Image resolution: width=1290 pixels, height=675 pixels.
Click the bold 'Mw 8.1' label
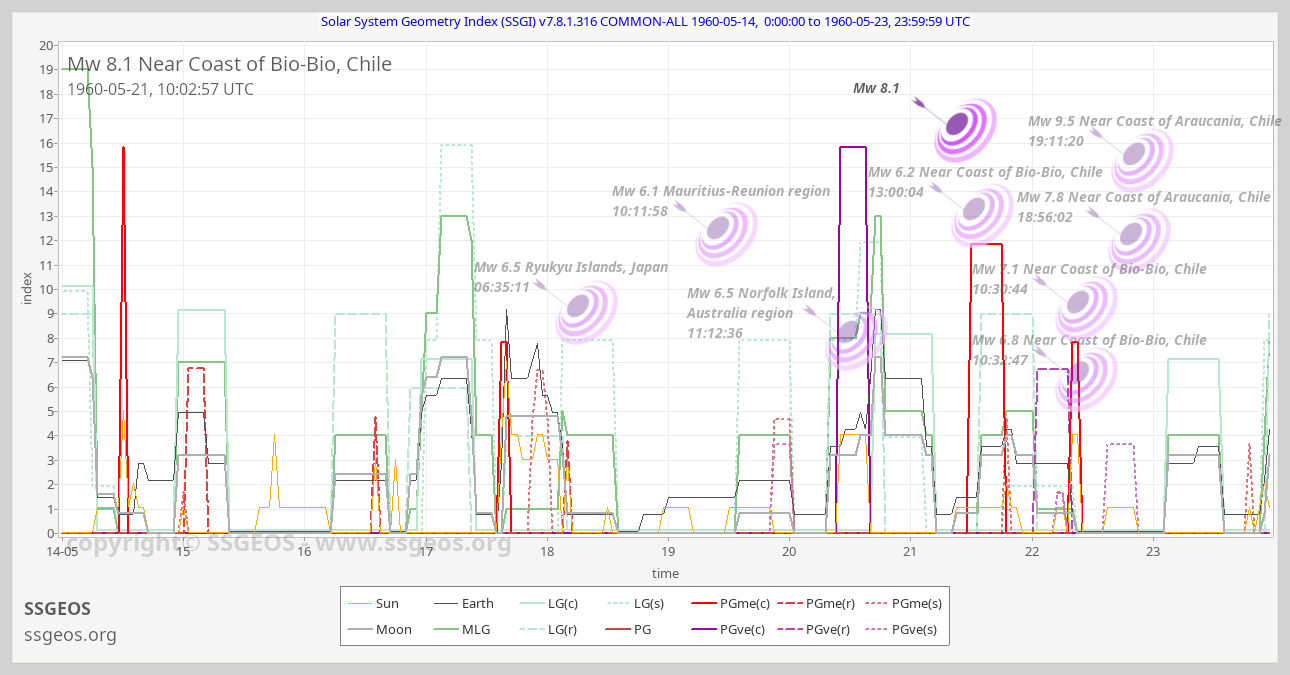[876, 88]
